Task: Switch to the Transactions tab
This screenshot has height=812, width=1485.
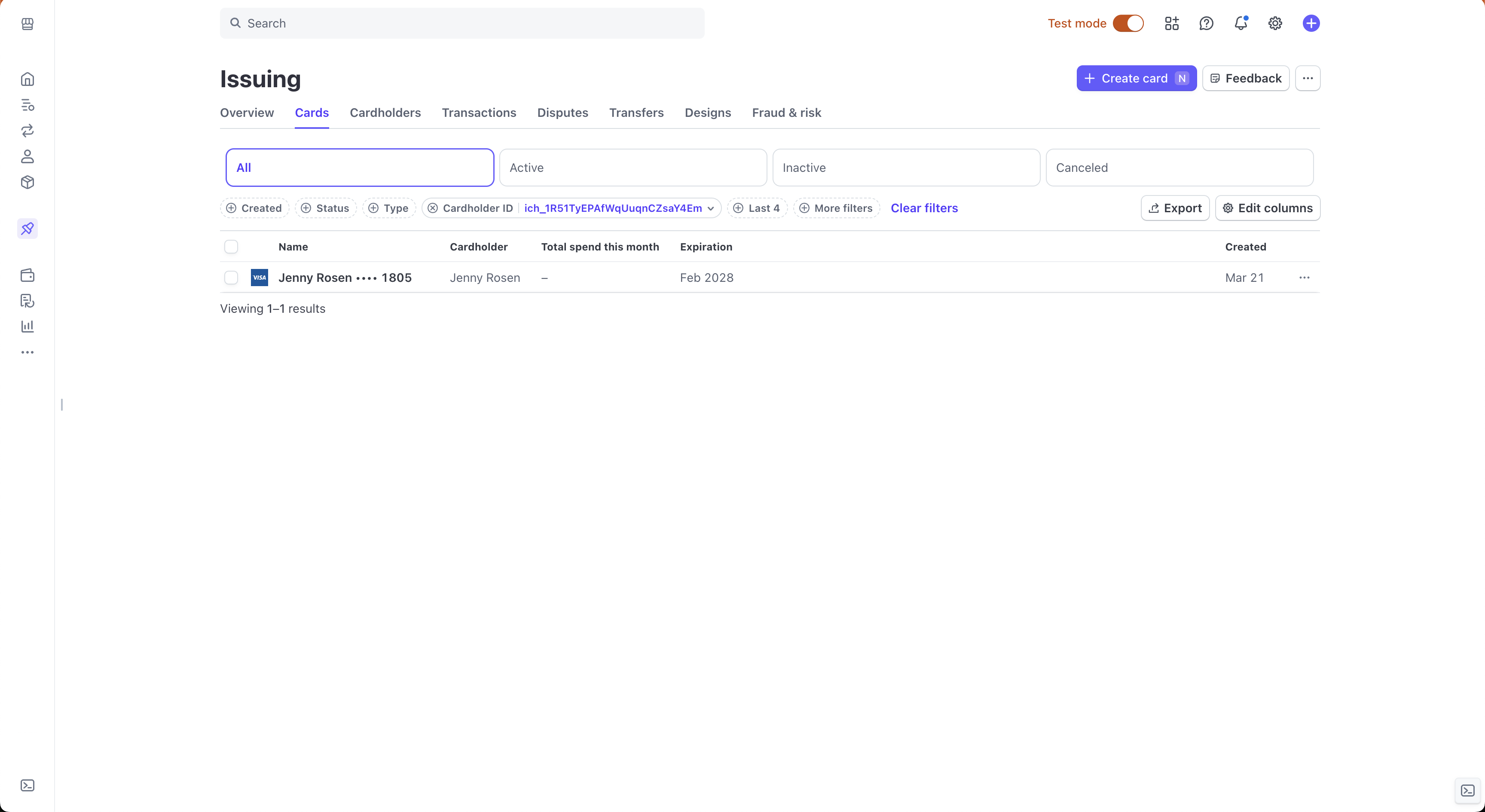Action: tap(479, 113)
